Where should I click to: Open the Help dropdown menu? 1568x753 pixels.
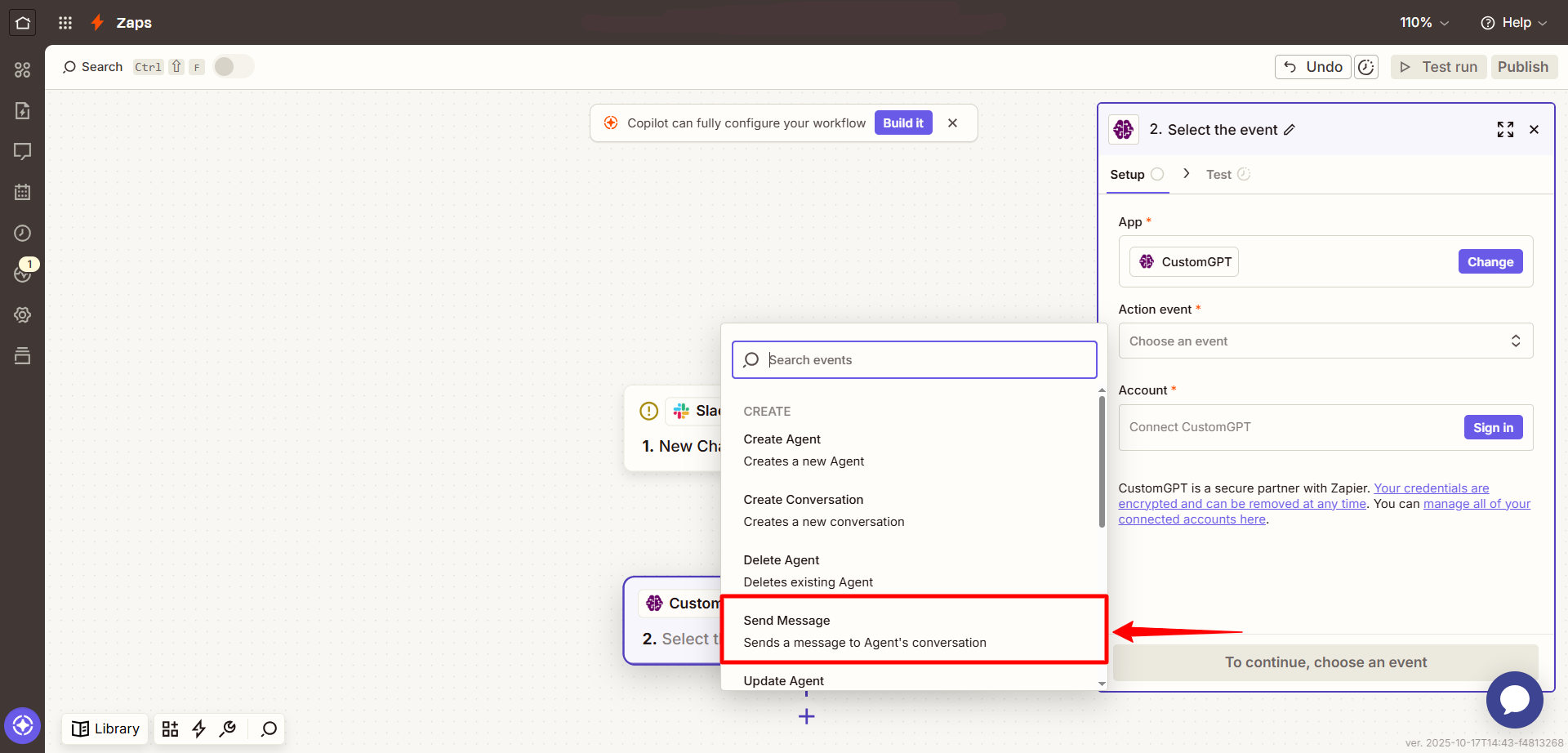1514,23
